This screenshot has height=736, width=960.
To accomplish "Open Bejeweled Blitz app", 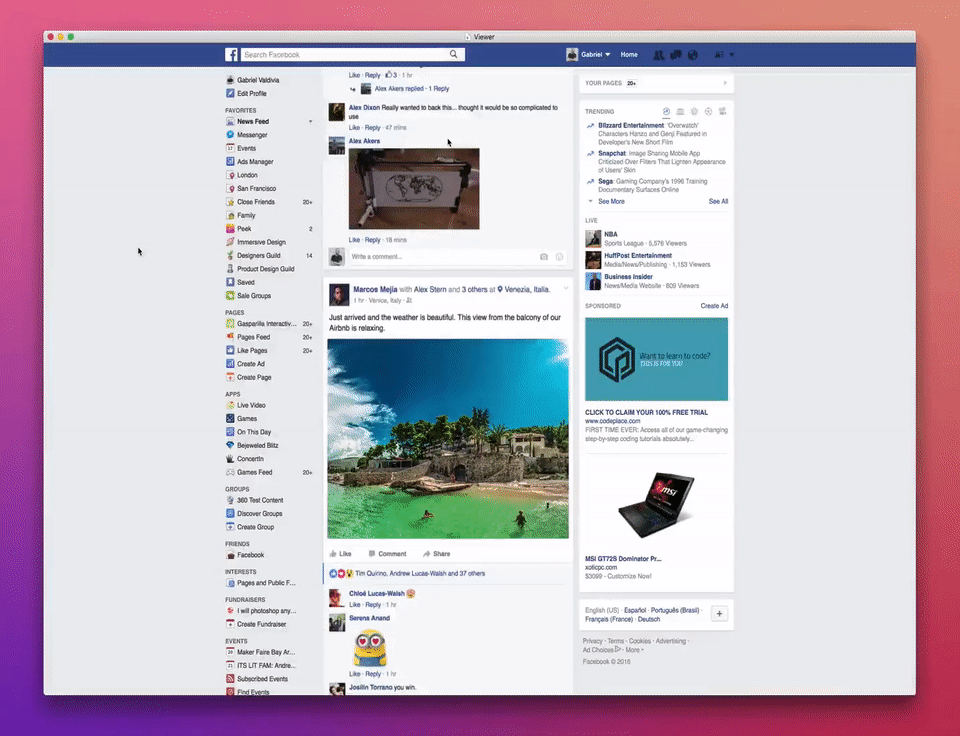I will click(257, 445).
